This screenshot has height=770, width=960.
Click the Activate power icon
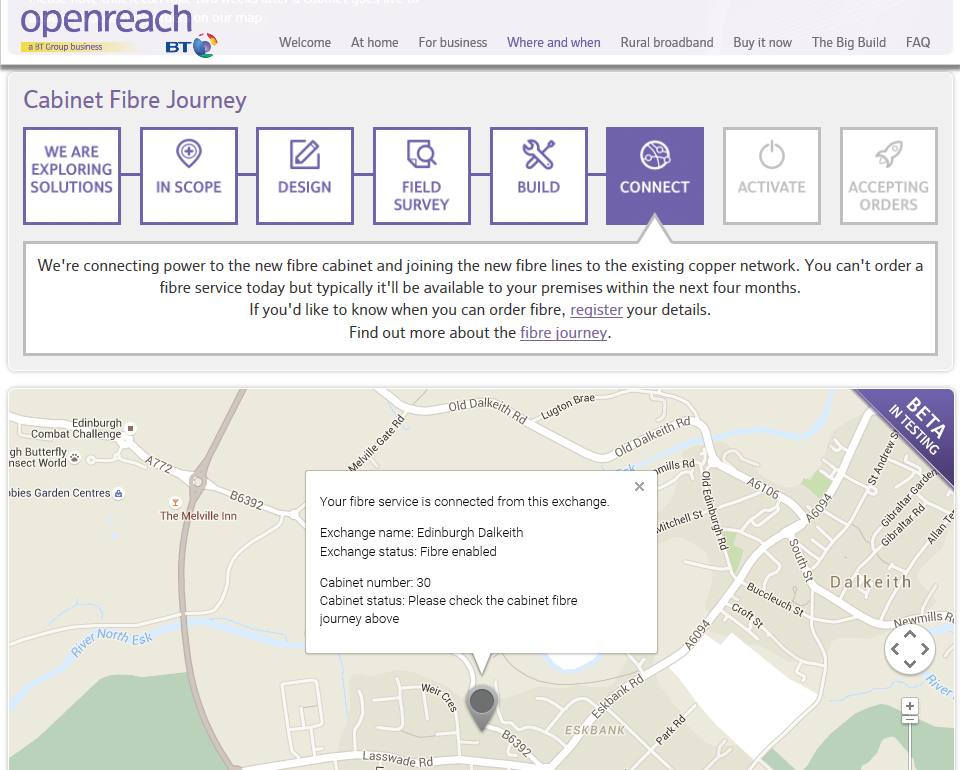(771, 155)
